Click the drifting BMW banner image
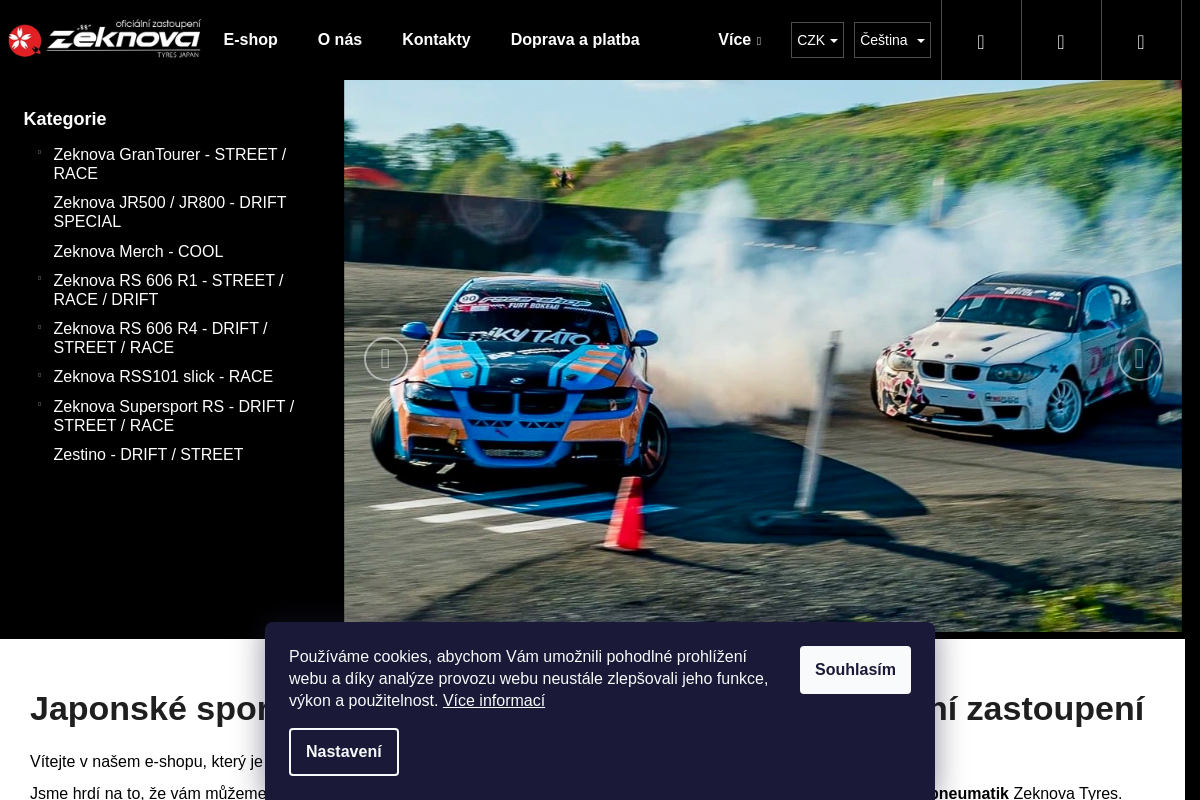This screenshot has width=1200, height=800. point(763,356)
